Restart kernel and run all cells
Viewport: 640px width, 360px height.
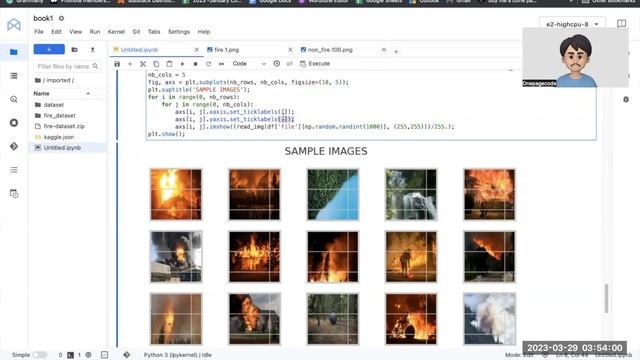pyautogui.click(x=221, y=64)
